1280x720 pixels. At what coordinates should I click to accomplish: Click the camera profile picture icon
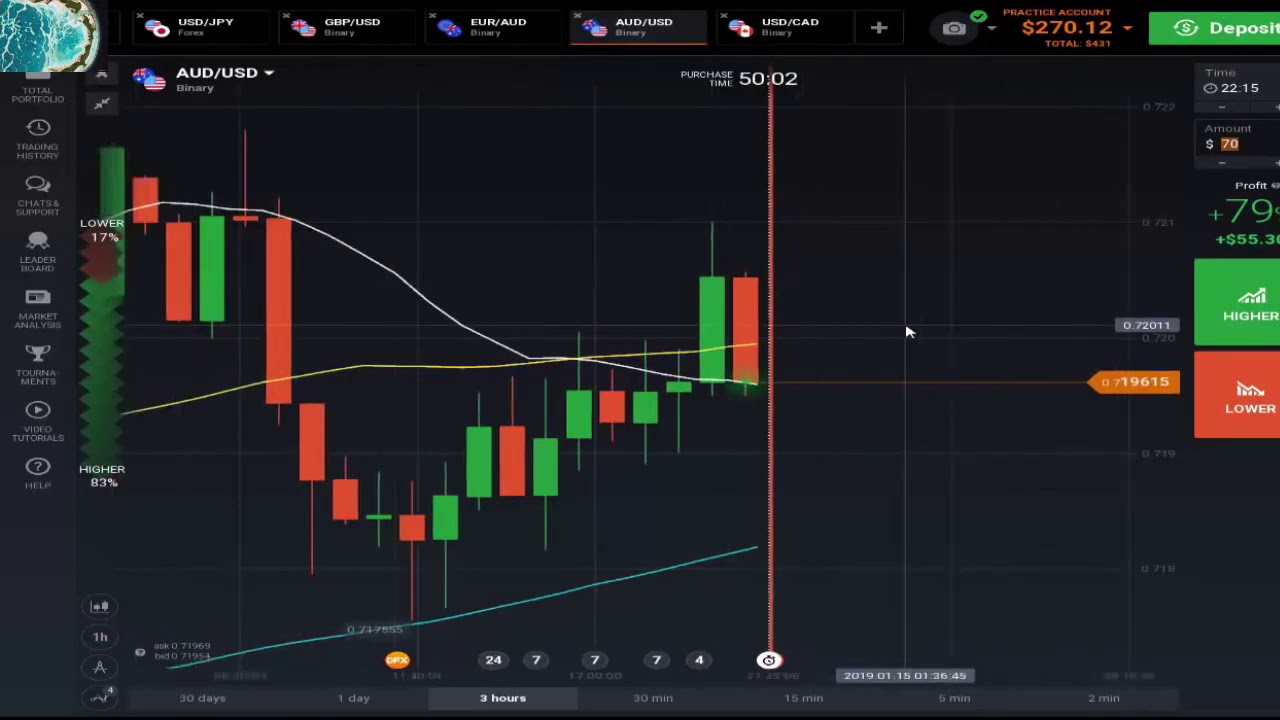[955, 28]
